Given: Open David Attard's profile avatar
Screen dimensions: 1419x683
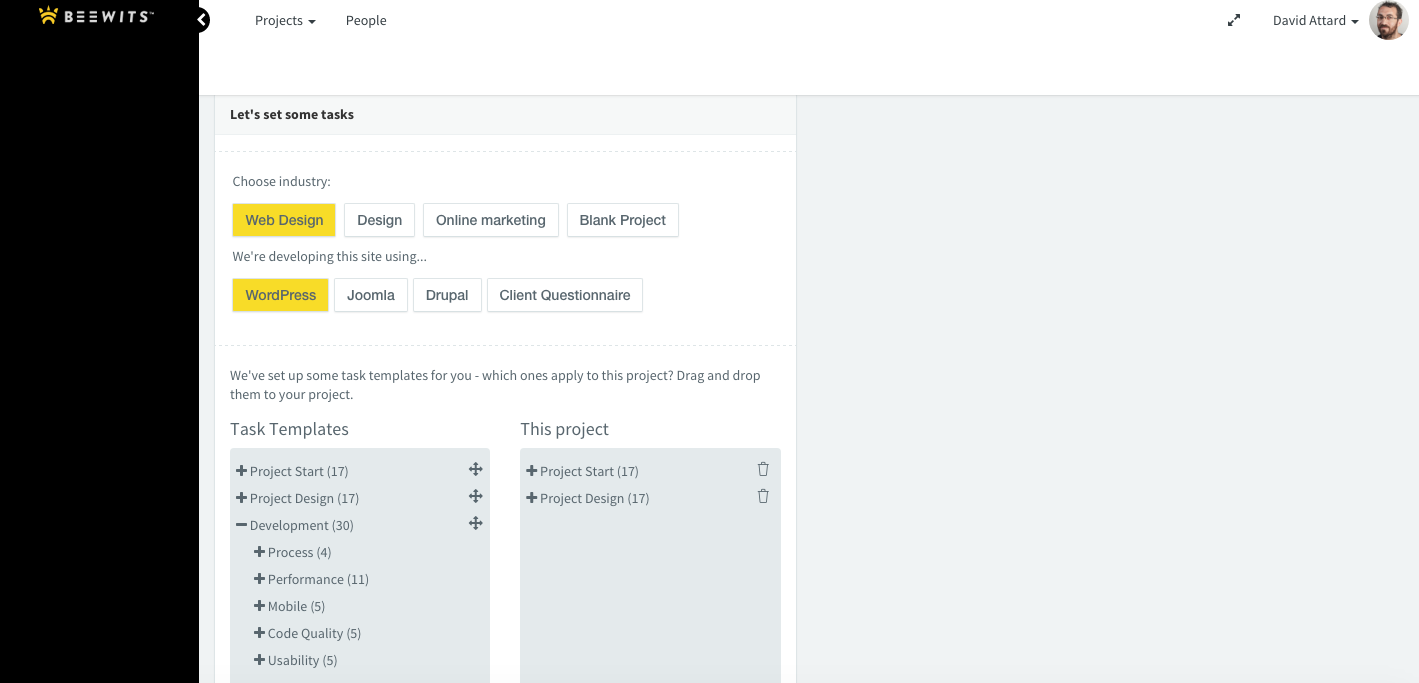Looking at the screenshot, I should [x=1388, y=20].
